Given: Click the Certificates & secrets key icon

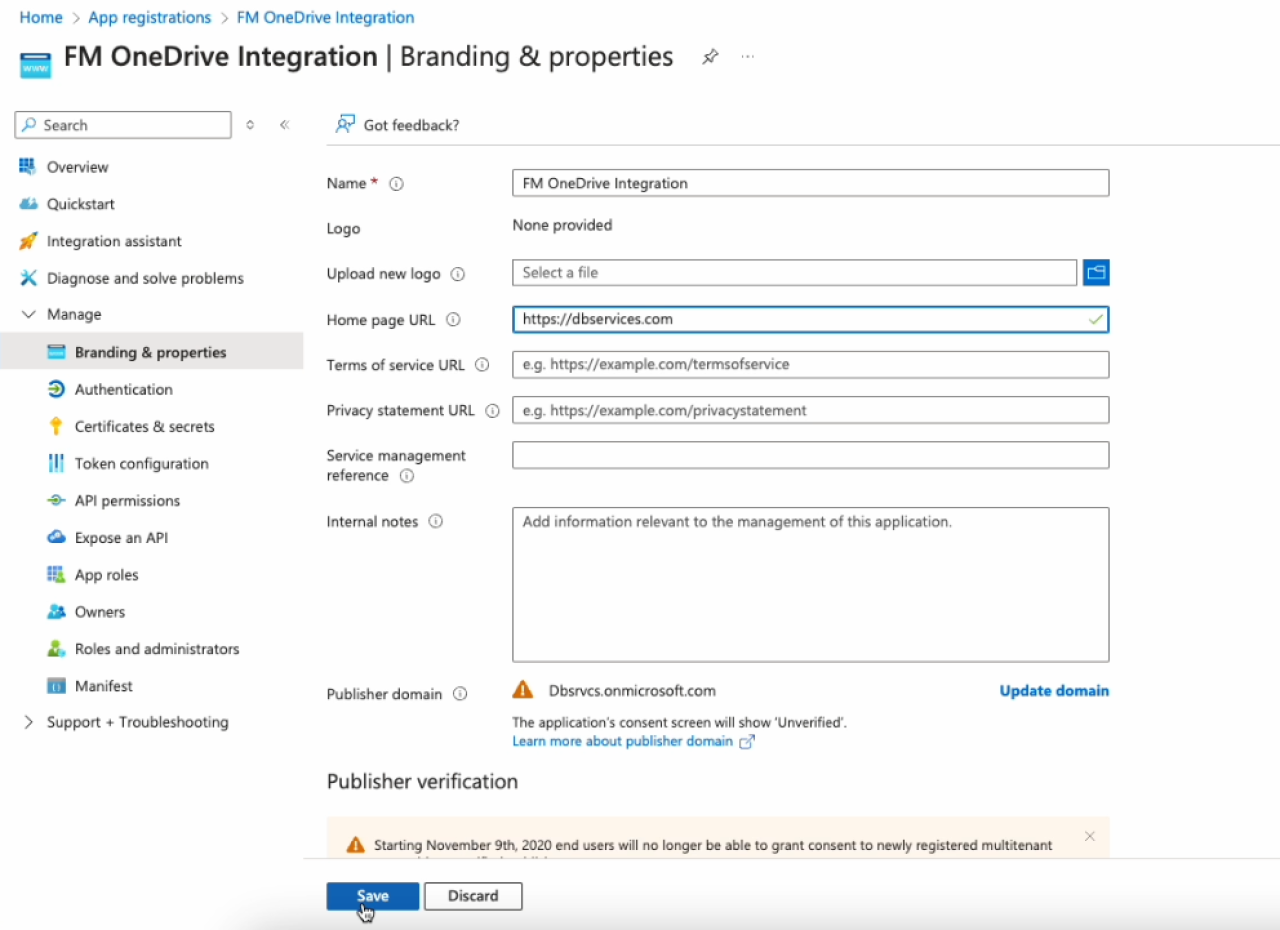Looking at the screenshot, I should (56, 426).
